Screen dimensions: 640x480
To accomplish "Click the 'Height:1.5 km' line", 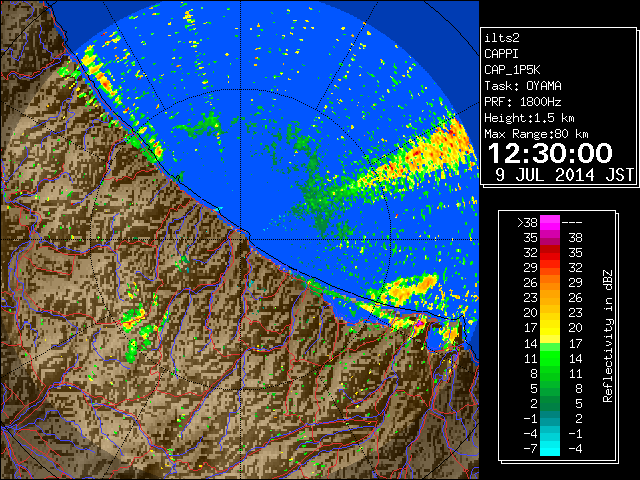I will coord(529,118).
